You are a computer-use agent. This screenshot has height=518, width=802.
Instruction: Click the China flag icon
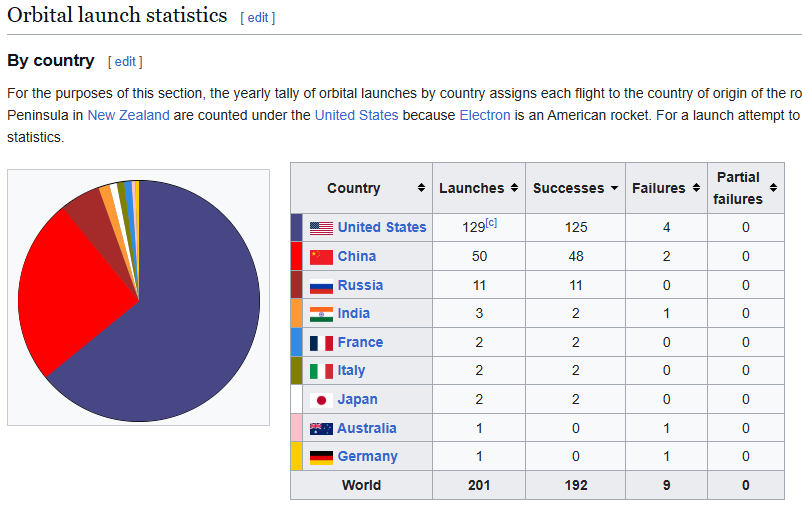[321, 257]
